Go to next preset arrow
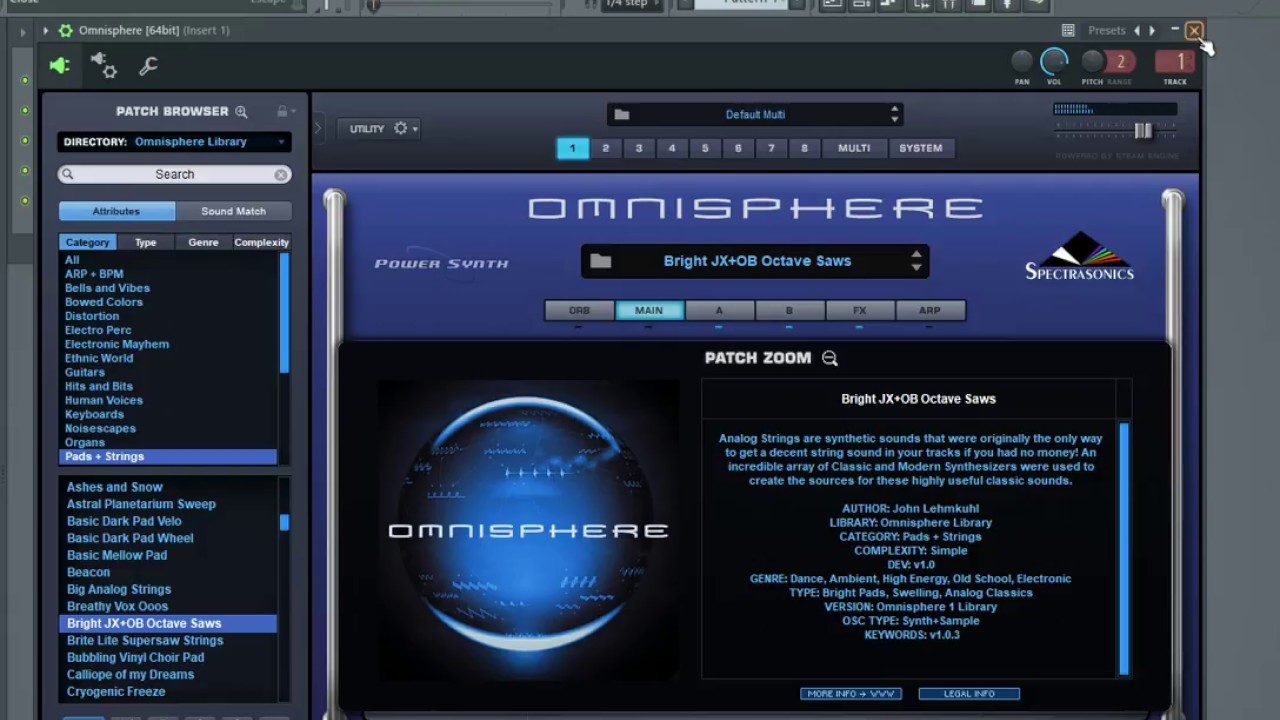1280x720 pixels. pyautogui.click(x=1152, y=31)
